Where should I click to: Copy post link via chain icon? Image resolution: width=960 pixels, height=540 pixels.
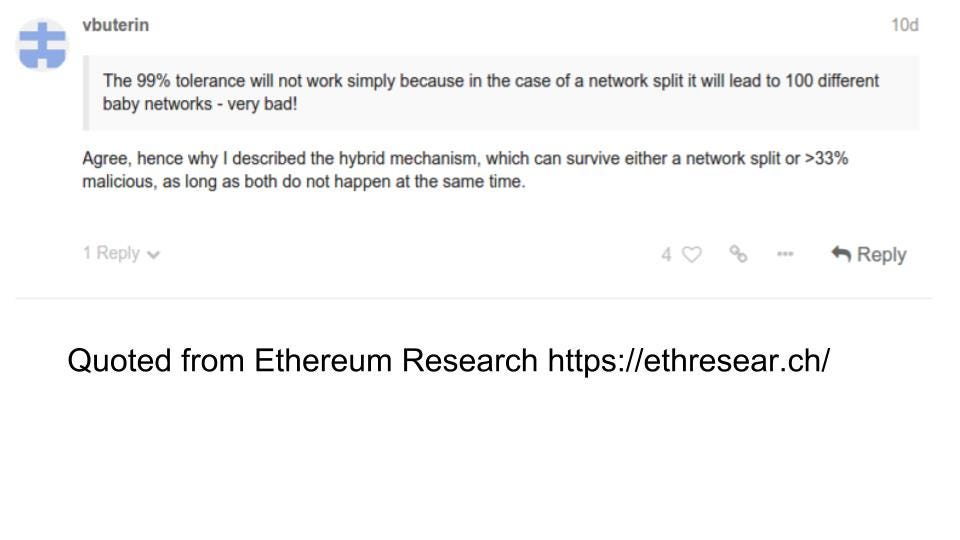[738, 253]
